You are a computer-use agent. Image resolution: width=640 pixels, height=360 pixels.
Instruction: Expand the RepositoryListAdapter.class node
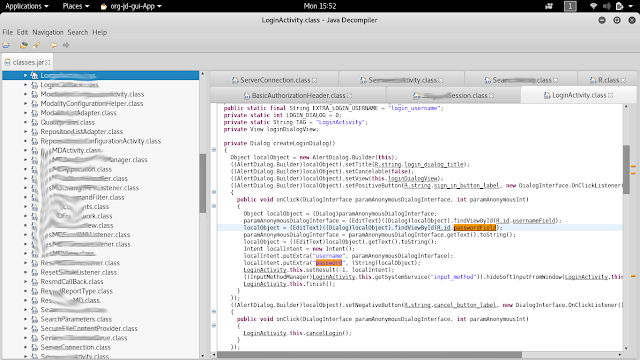pyautogui.click(x=25, y=132)
